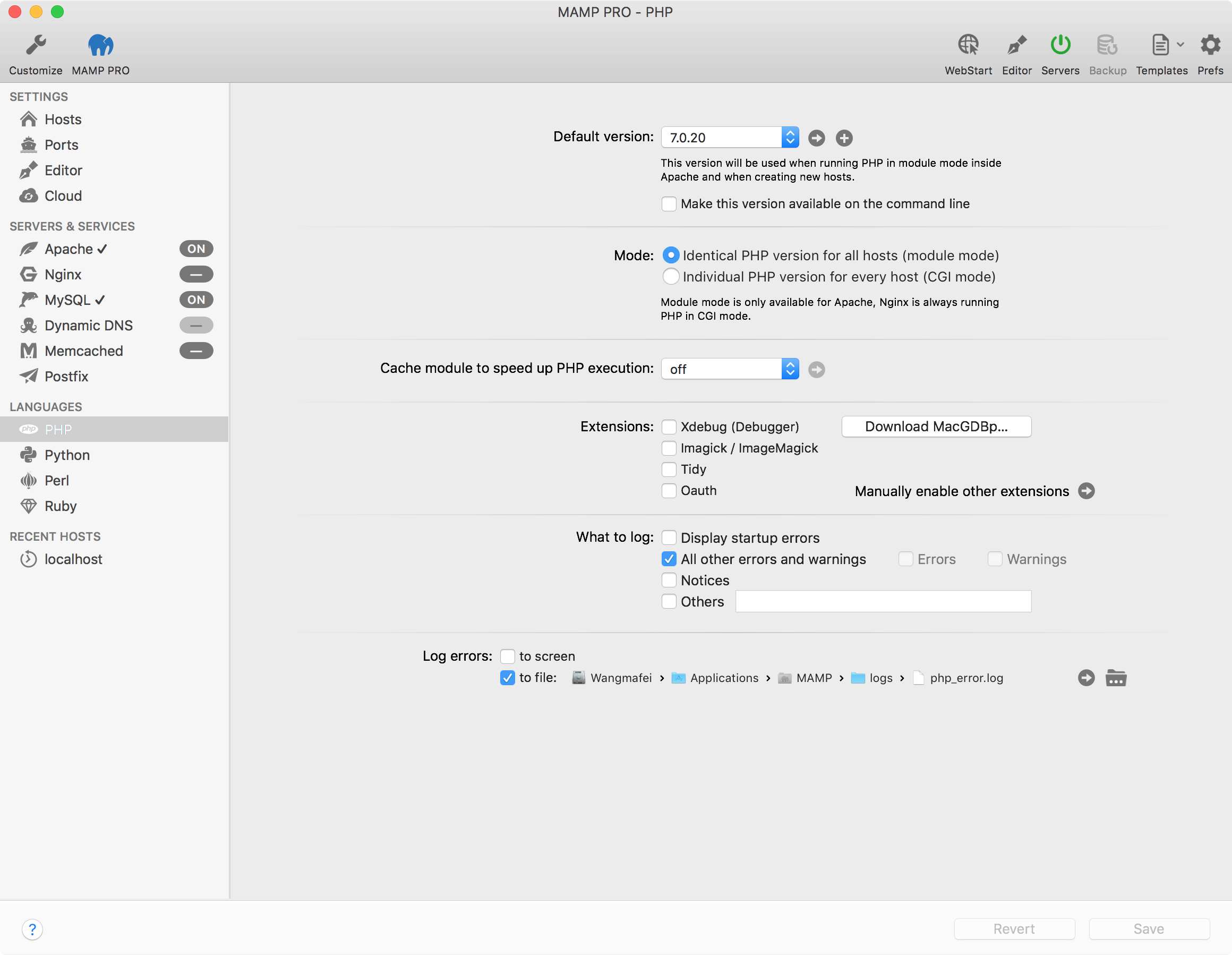Toggle the Nginx switch

[196, 274]
